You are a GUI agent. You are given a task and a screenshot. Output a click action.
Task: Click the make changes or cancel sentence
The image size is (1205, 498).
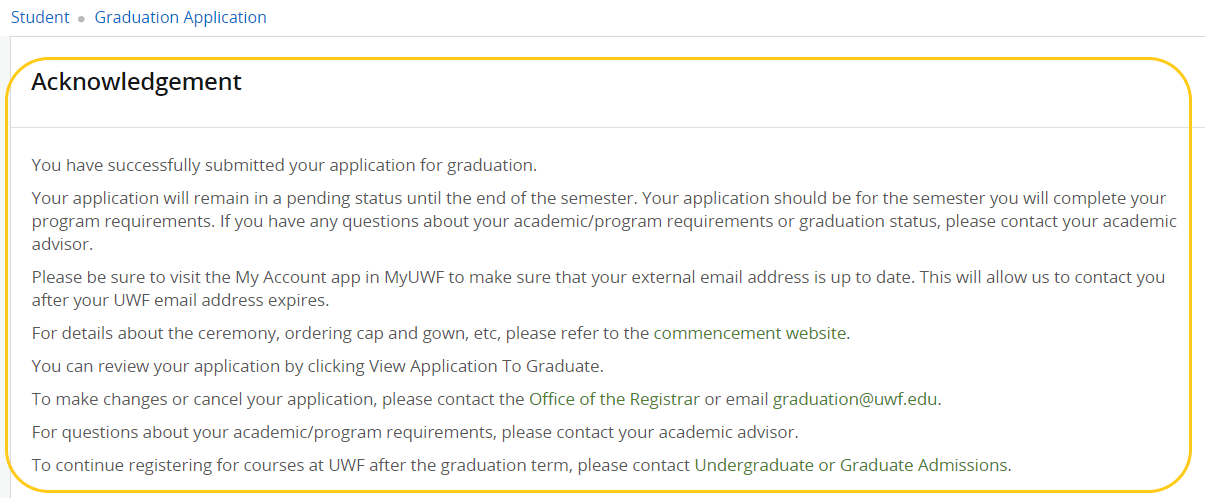pos(487,399)
